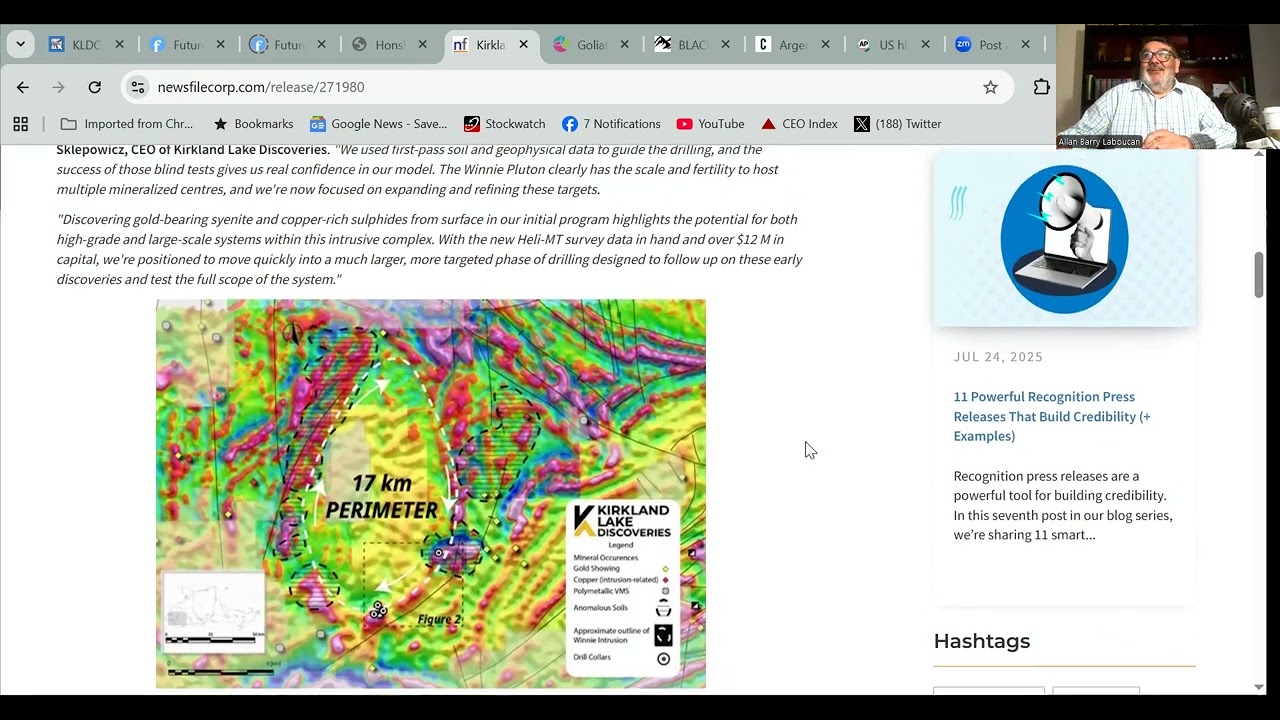Go forward to the next page
Image resolution: width=1280 pixels, height=720 pixels.
click(x=58, y=87)
